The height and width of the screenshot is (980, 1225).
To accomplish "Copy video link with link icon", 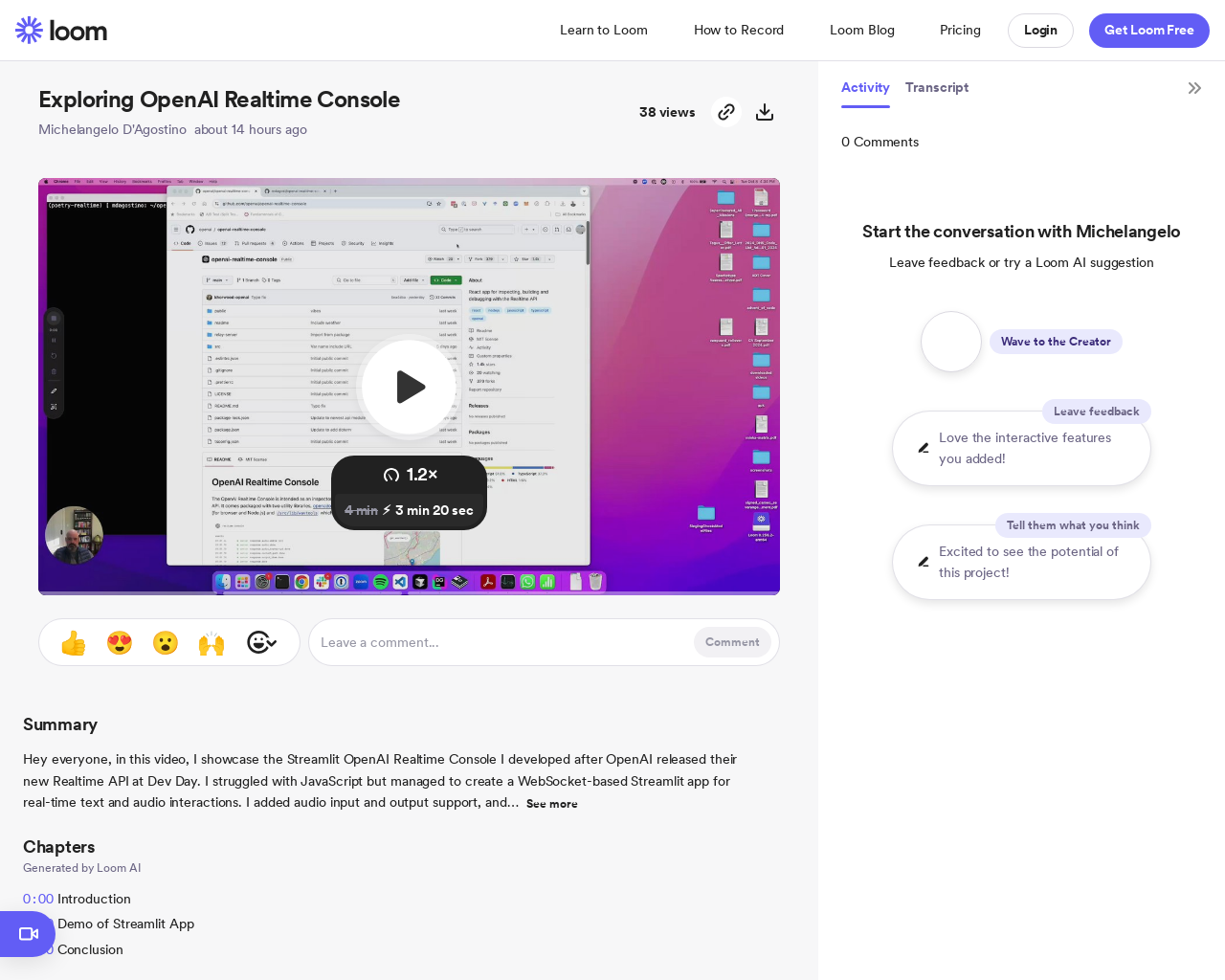I will coord(726,112).
